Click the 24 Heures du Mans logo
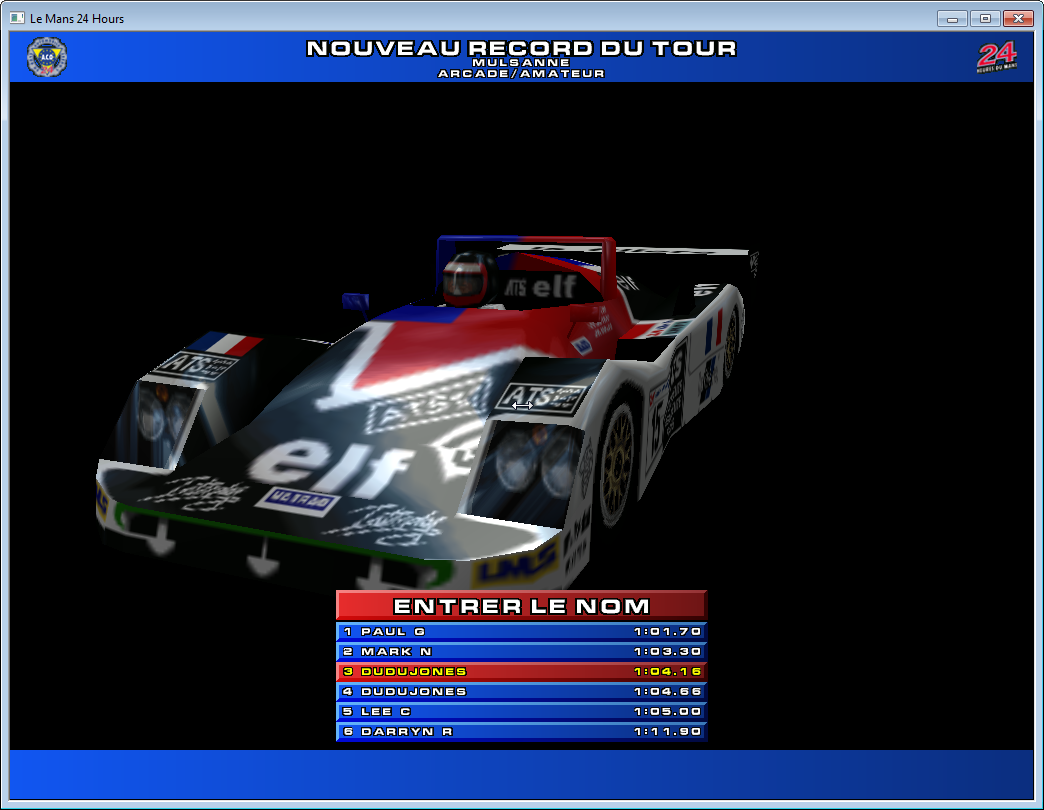Viewport: 1044px width, 810px height. tap(997, 57)
